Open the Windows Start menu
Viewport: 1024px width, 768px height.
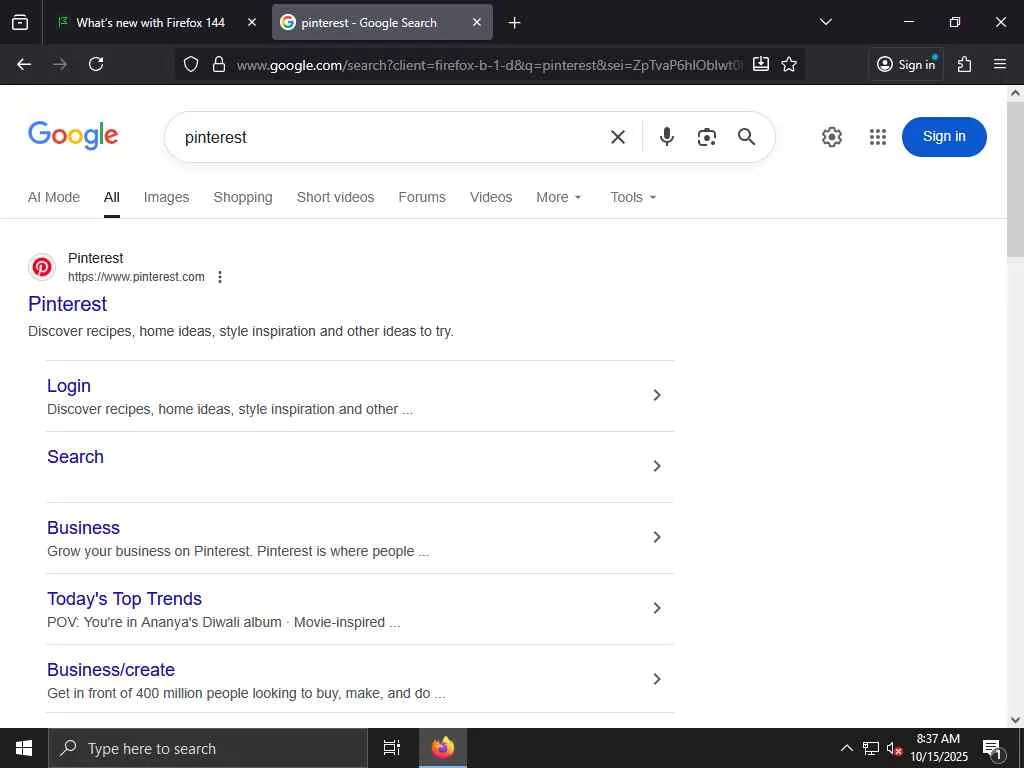click(x=24, y=748)
